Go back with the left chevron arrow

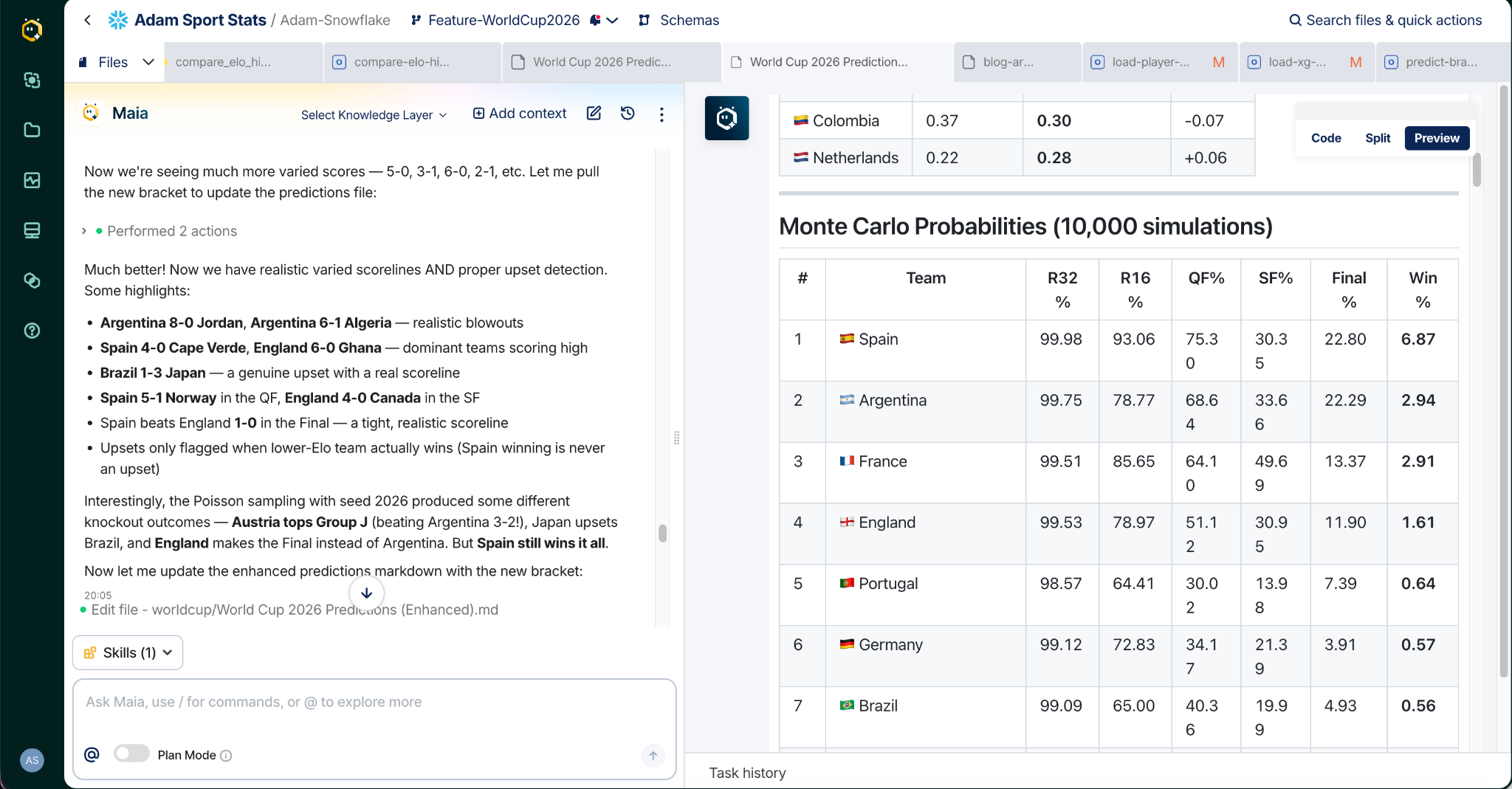click(x=88, y=20)
